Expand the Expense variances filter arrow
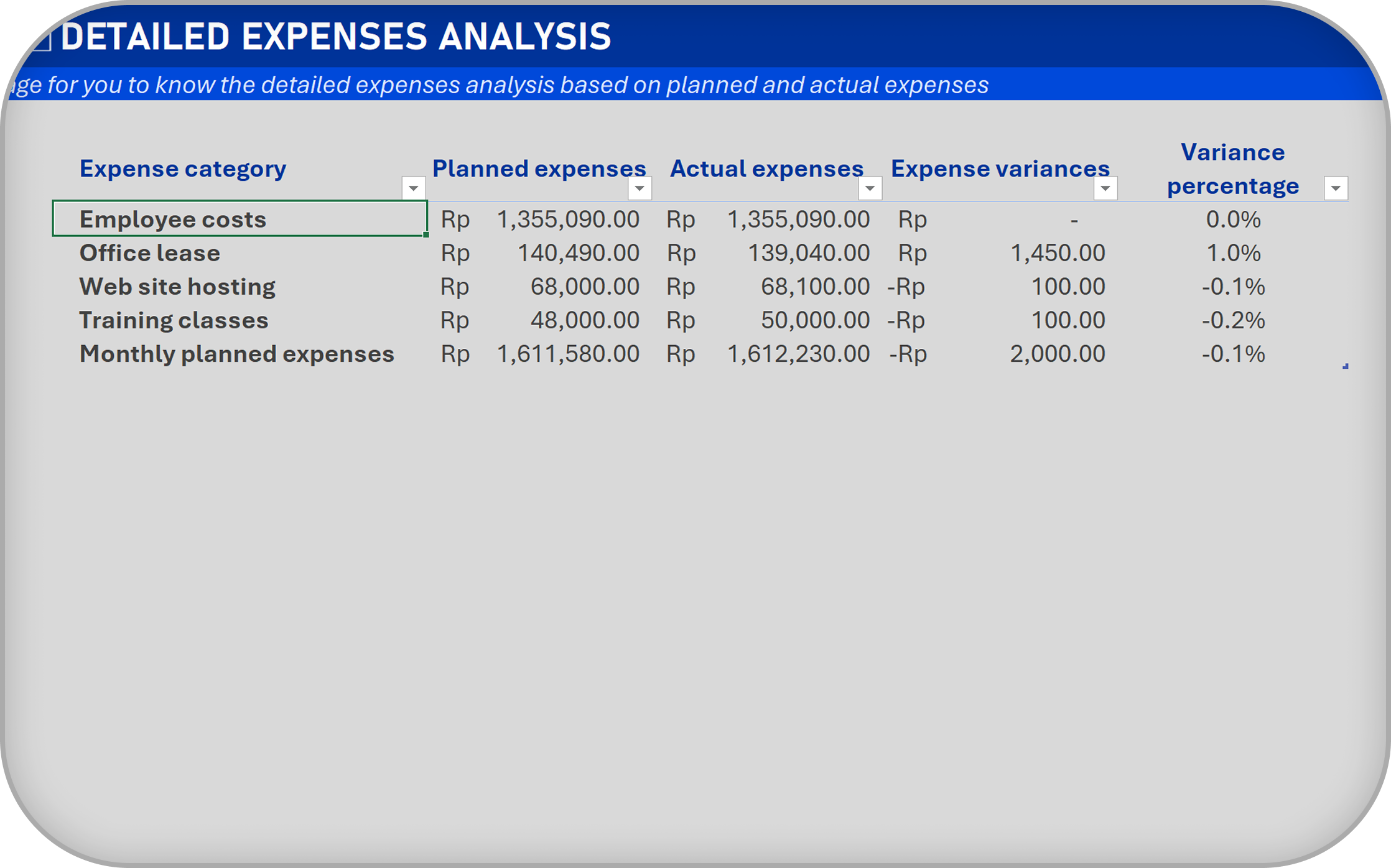 tap(1105, 188)
